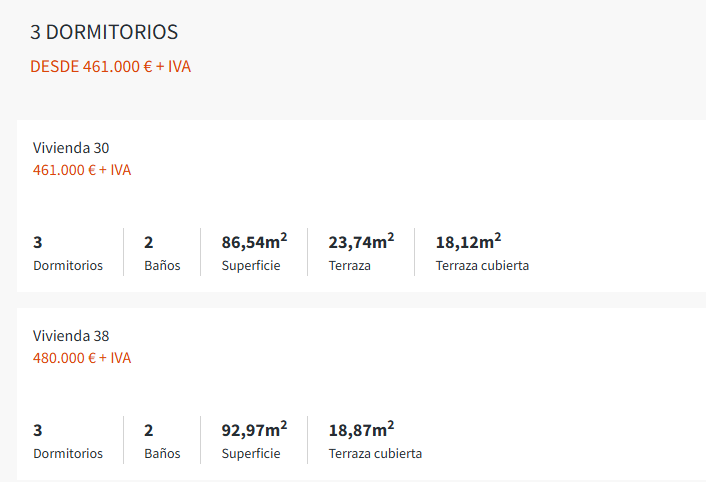Select the 23,74m² terrace value
Viewport: 706px width, 482px height.
click(x=361, y=242)
